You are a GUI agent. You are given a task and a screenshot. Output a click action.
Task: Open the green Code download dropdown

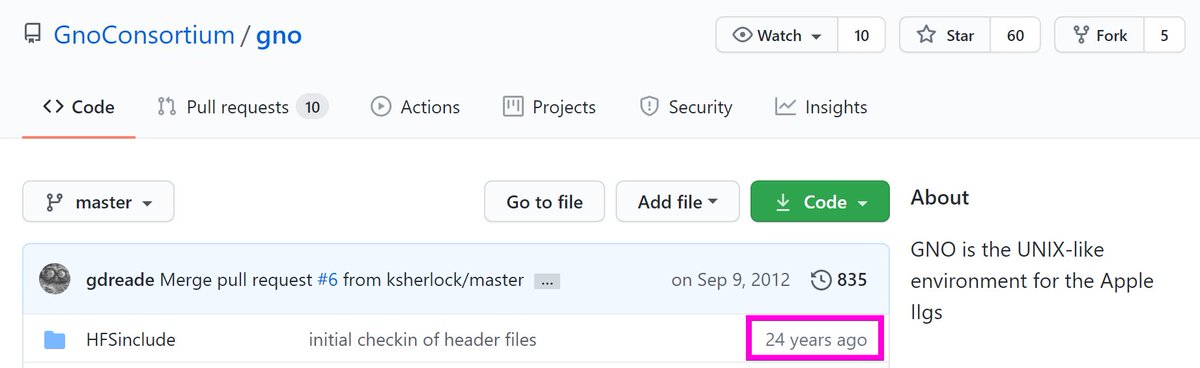(820, 202)
